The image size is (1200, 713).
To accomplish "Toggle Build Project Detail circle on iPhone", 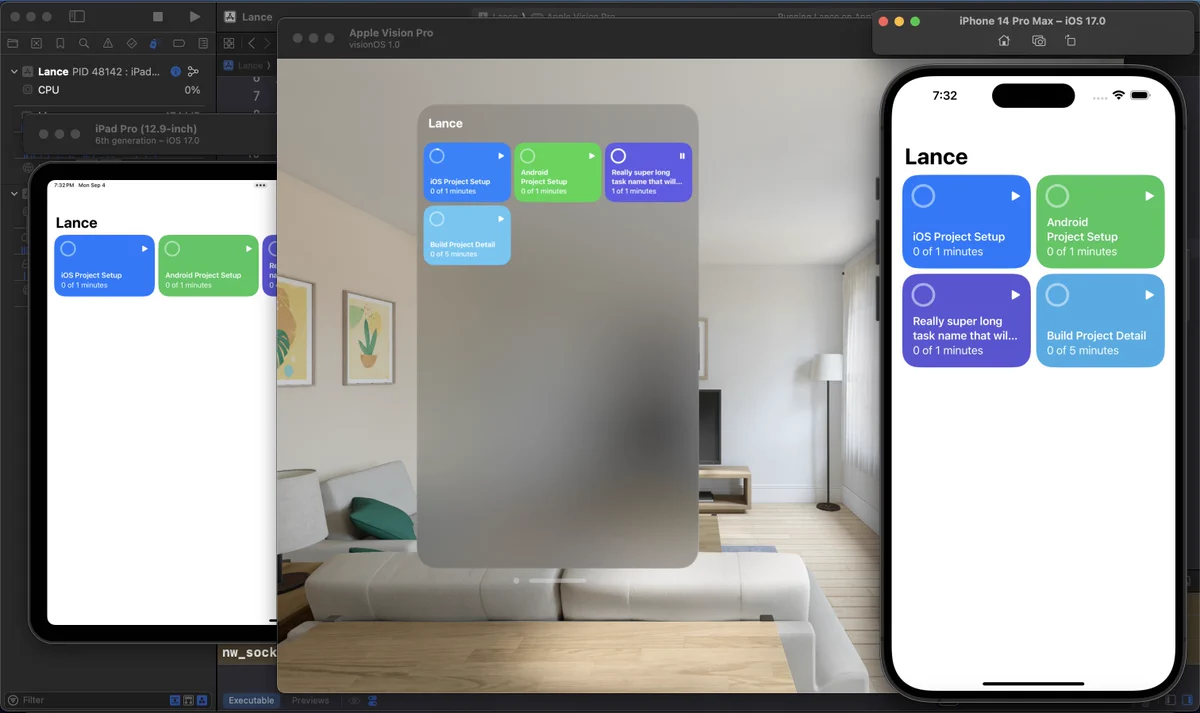I will 1057,295.
